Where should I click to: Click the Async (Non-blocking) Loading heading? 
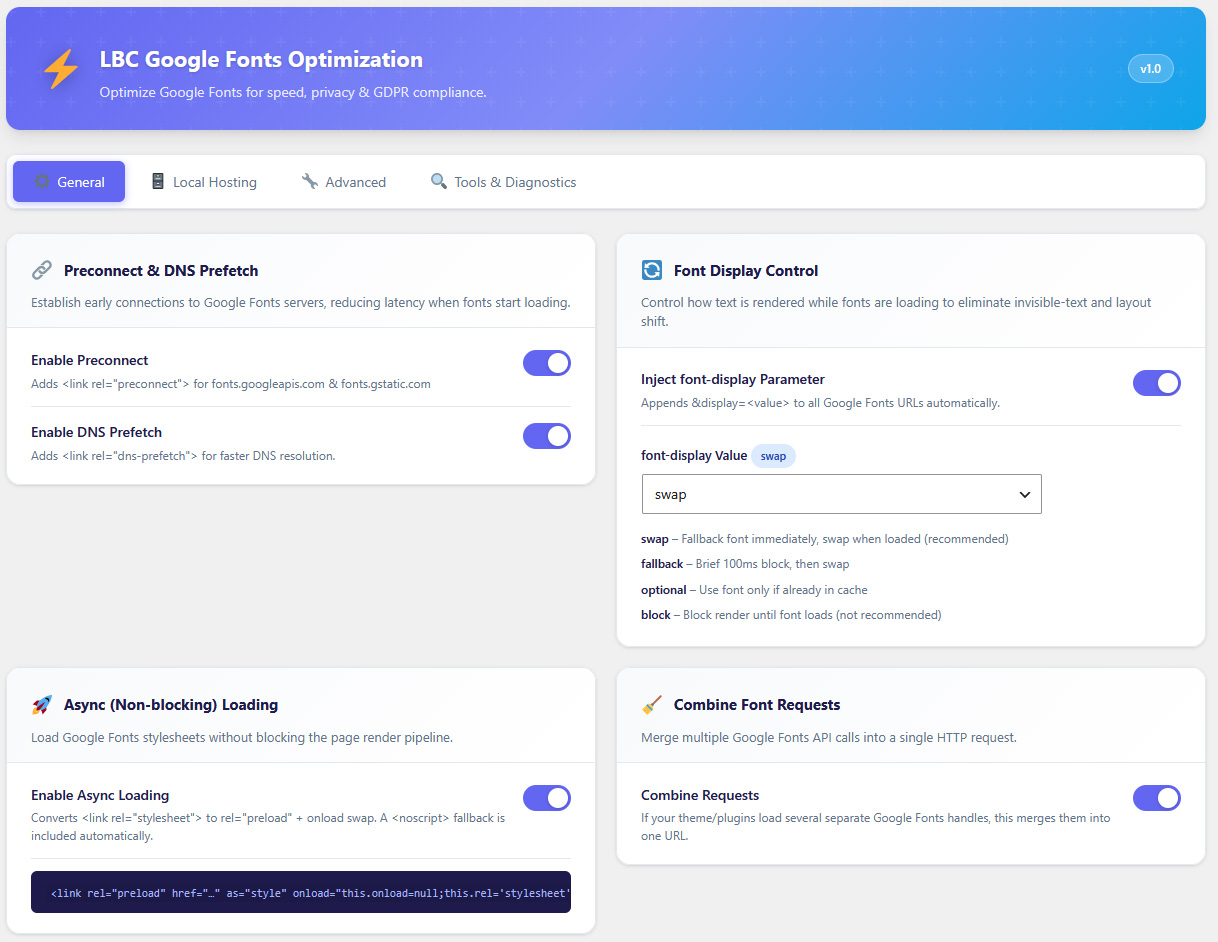[x=171, y=705]
